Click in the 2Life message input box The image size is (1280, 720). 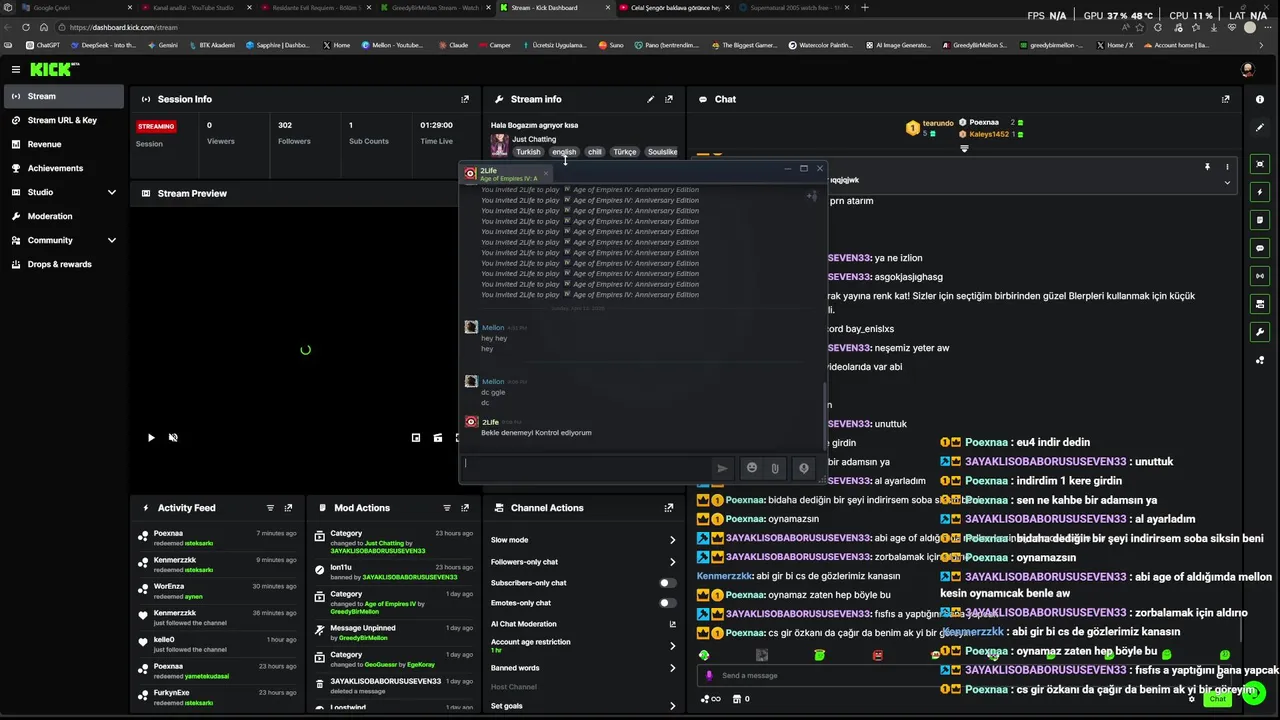586,466
